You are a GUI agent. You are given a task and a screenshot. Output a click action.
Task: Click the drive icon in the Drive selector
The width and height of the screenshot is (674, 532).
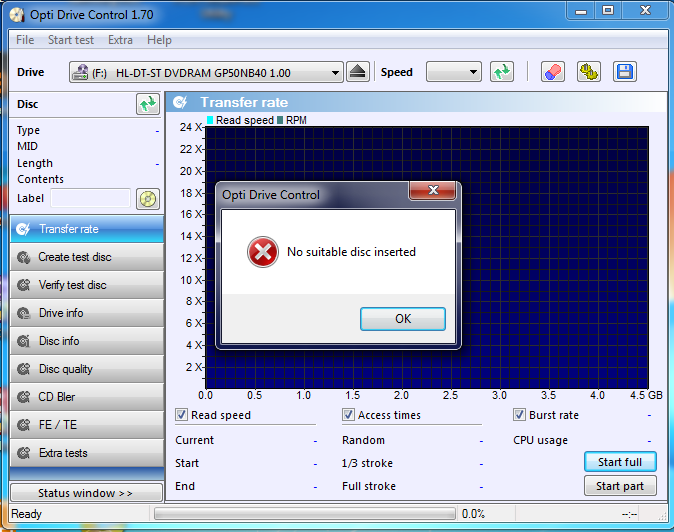[x=80, y=72]
